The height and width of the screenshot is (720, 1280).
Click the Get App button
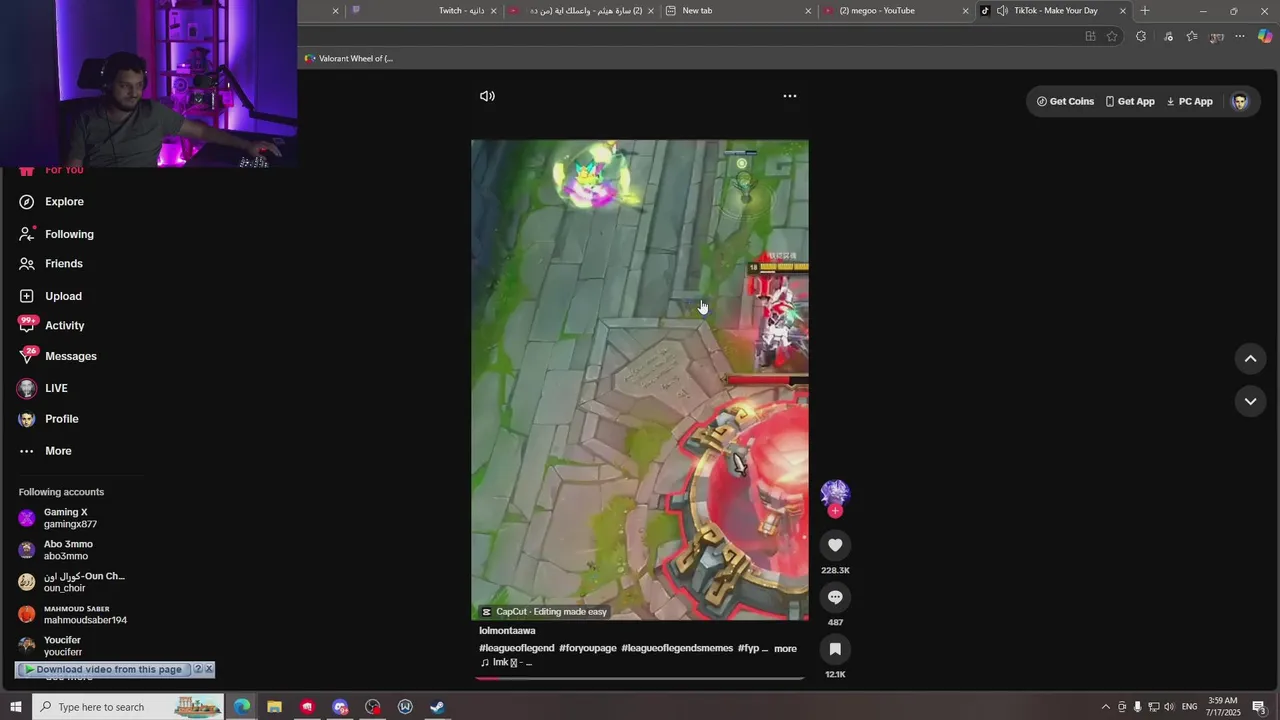pos(1130,101)
